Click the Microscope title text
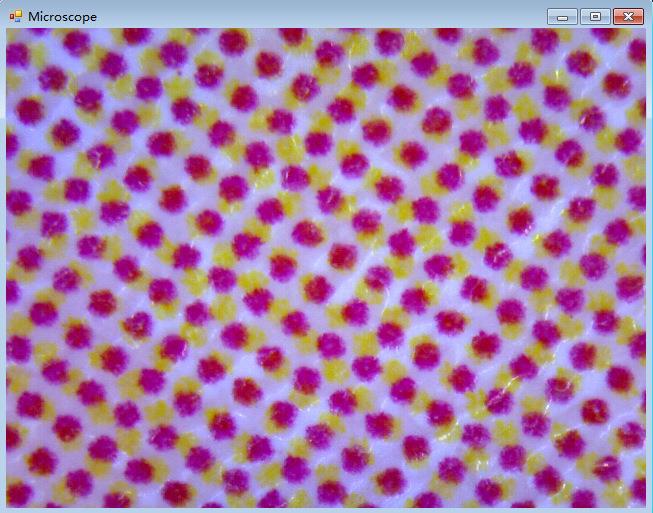The height and width of the screenshot is (513, 653). click(62, 17)
